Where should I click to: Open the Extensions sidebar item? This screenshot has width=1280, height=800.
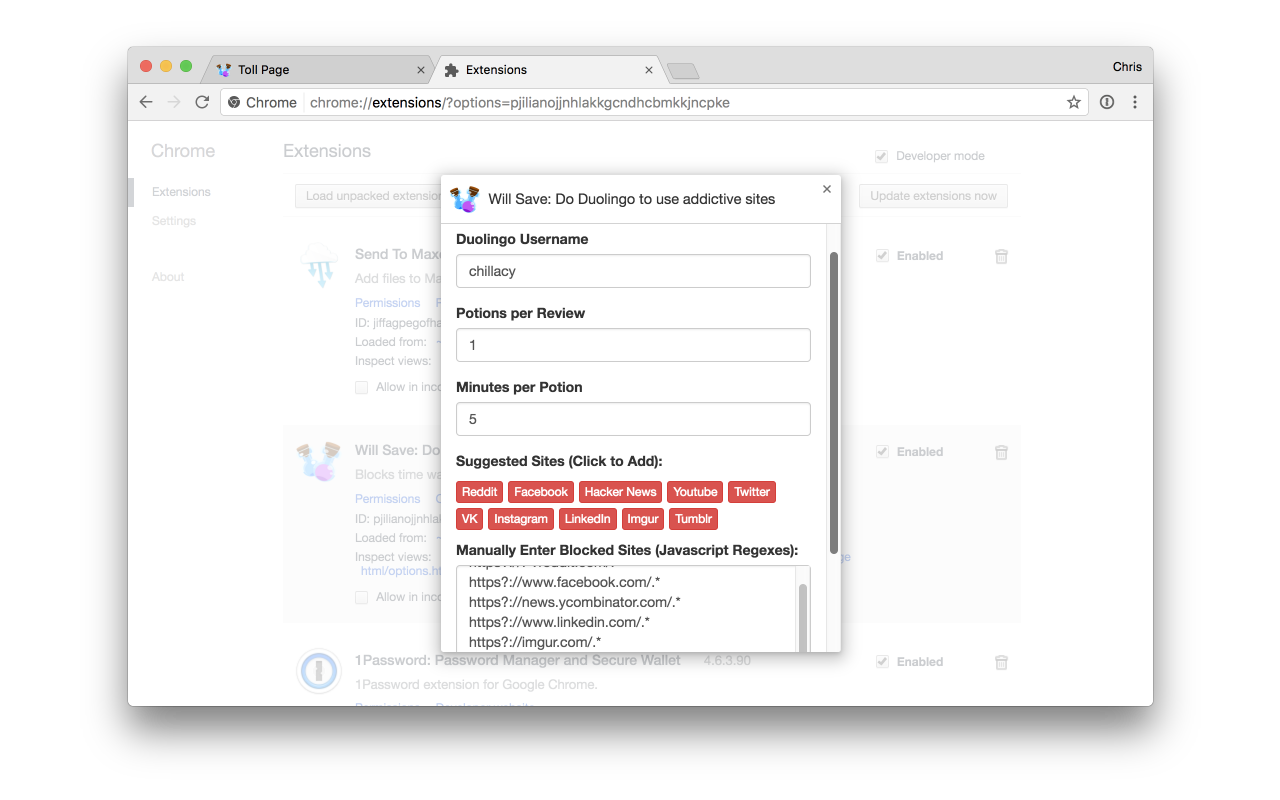click(181, 192)
